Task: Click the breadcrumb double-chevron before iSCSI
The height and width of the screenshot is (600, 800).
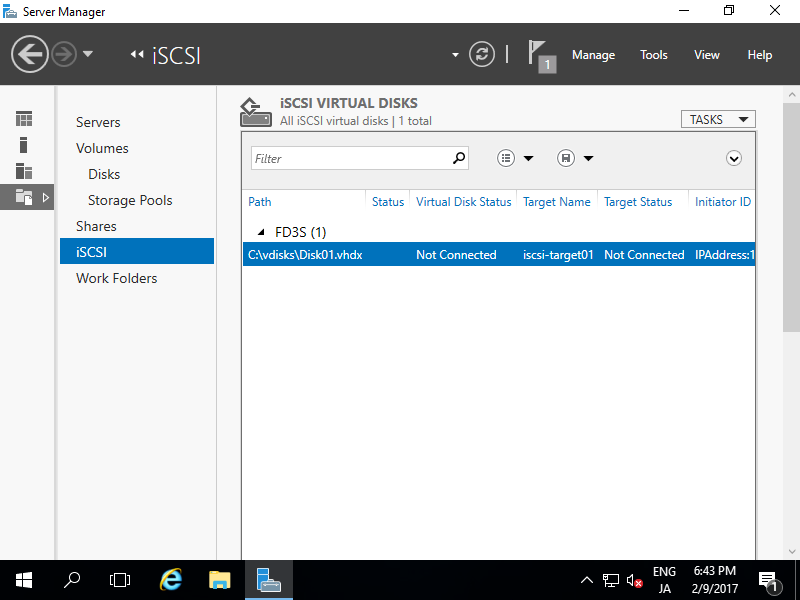Action: (x=136, y=54)
